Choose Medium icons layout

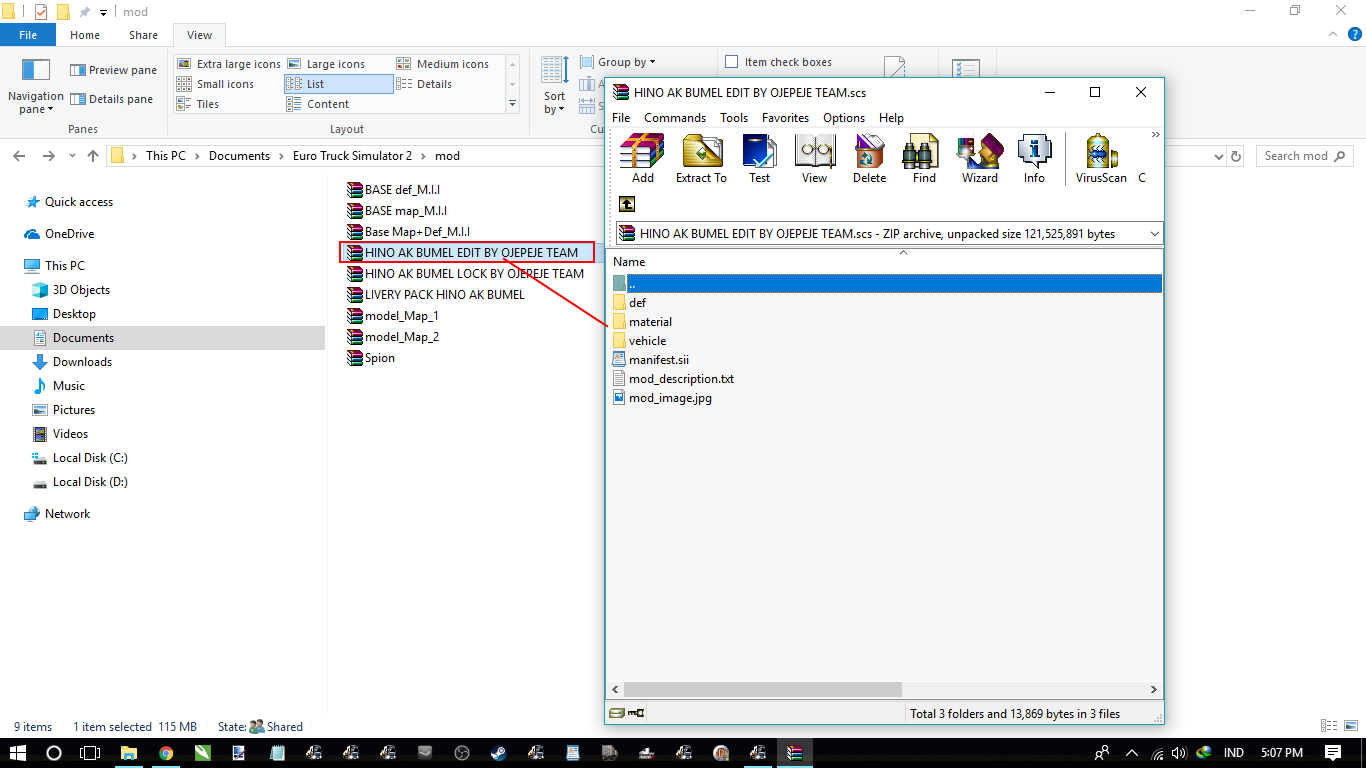(443, 64)
